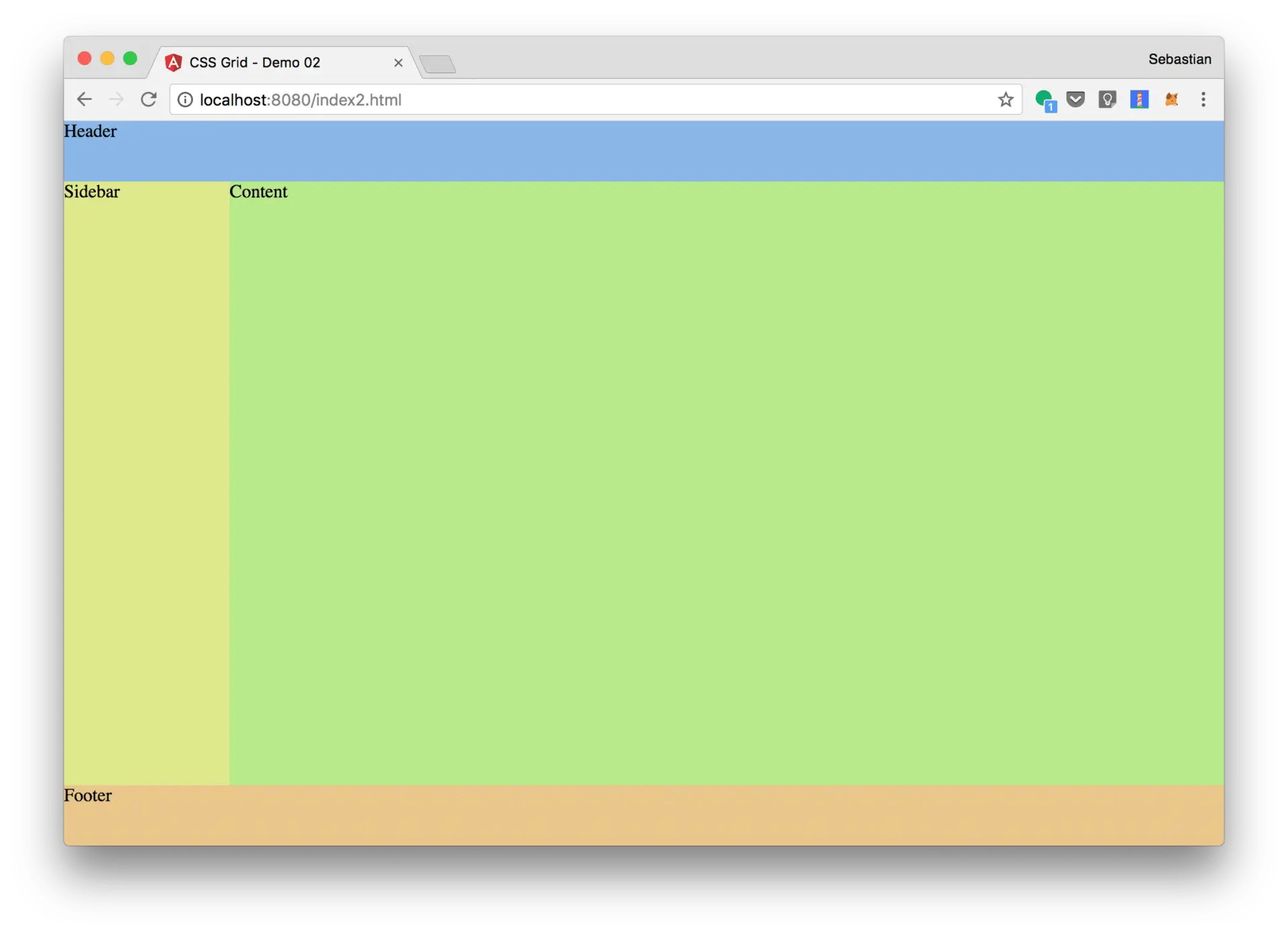Close the CSS Grid - Demo 02 tab
This screenshot has height=937, width=1288.
tap(398, 62)
